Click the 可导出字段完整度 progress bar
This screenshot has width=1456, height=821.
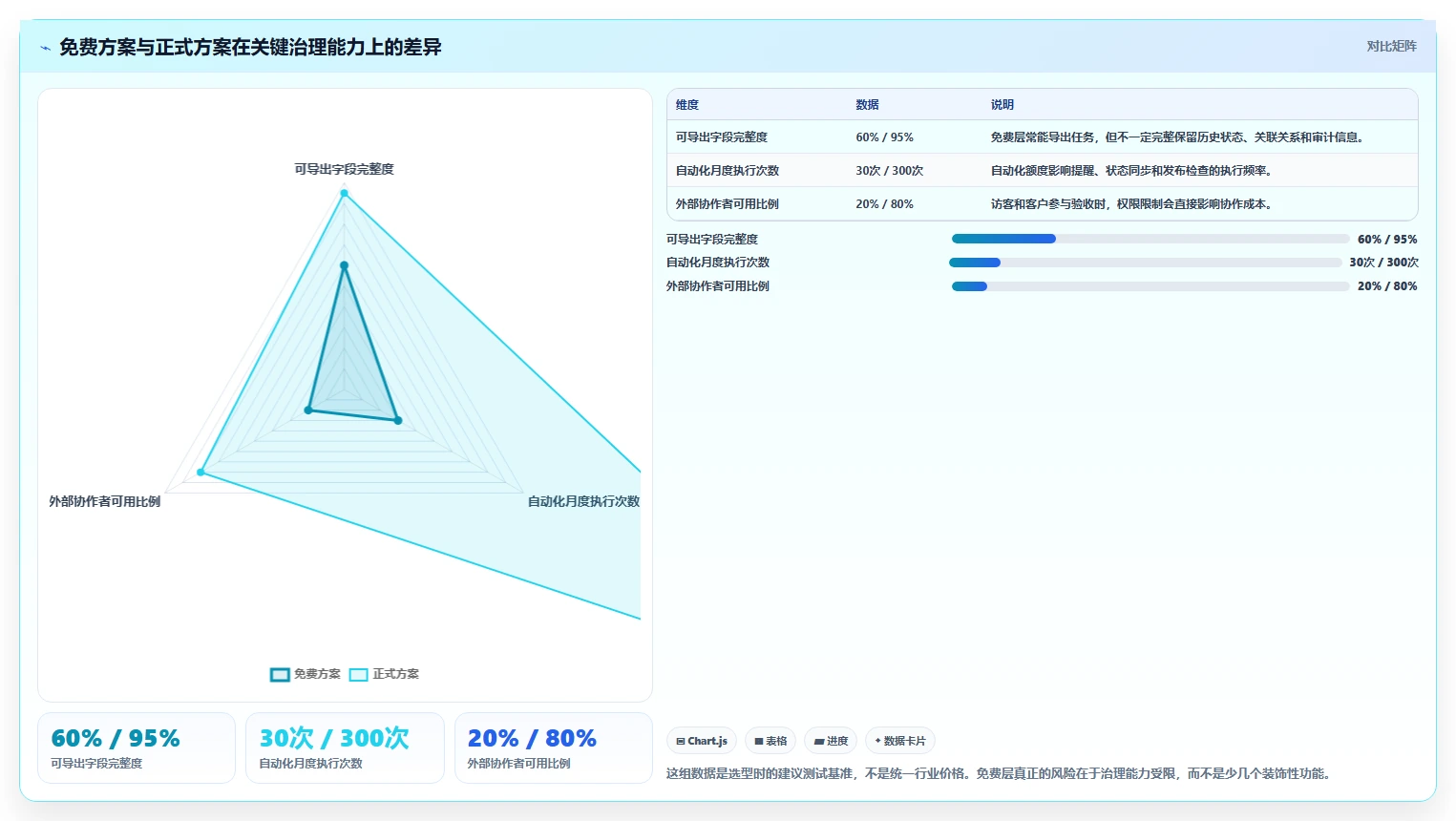pos(1150,239)
